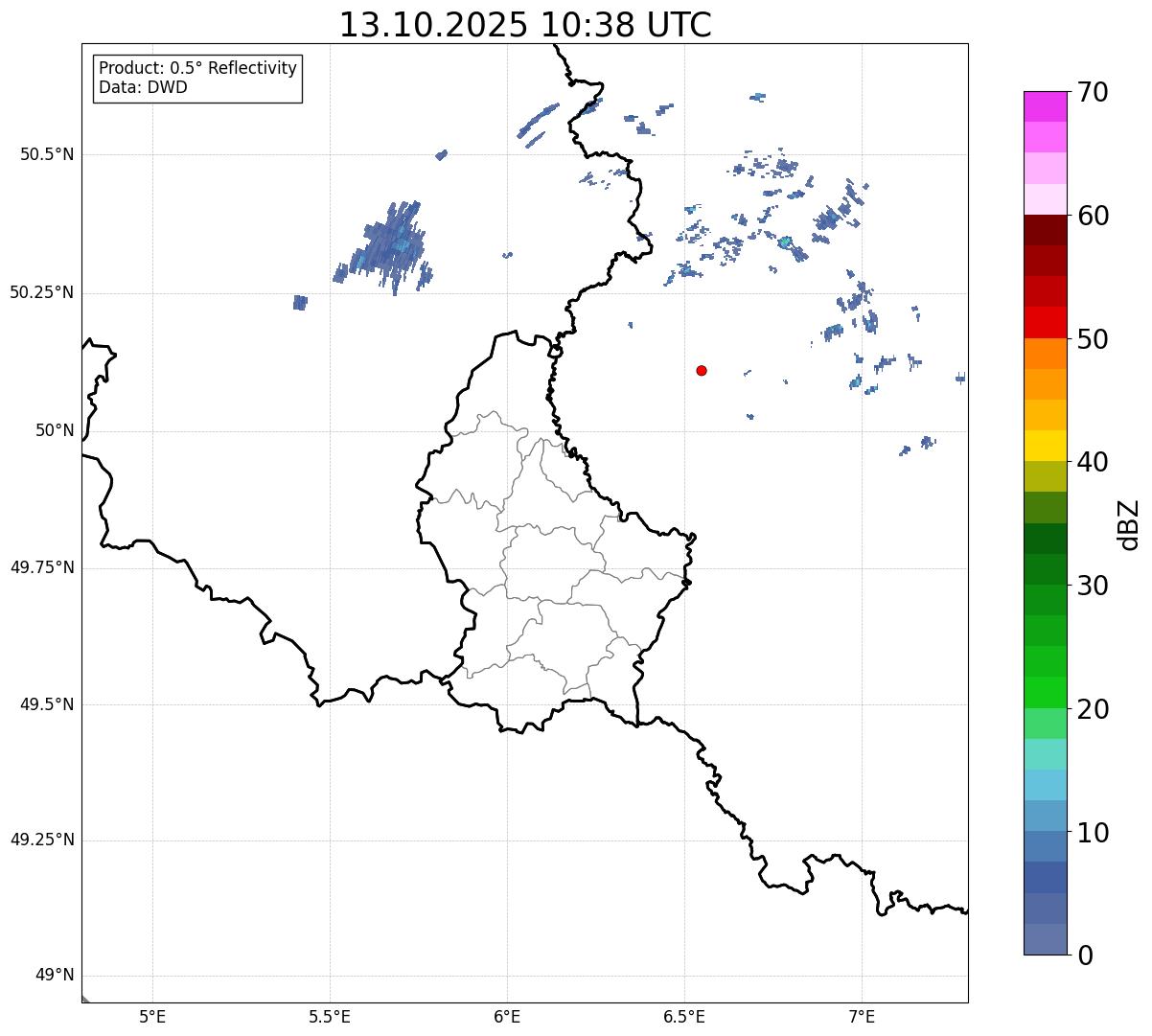Click the bright red colorbar swatch just above 50
Image resolution: width=1152 pixels, height=1036 pixels.
(1046, 323)
